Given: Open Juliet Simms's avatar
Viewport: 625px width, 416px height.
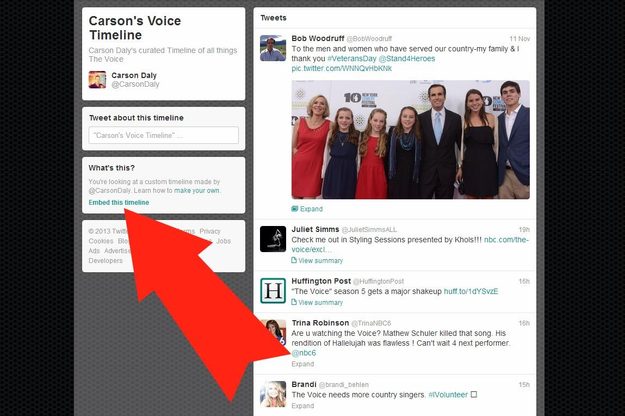Looking at the screenshot, I should (x=273, y=239).
